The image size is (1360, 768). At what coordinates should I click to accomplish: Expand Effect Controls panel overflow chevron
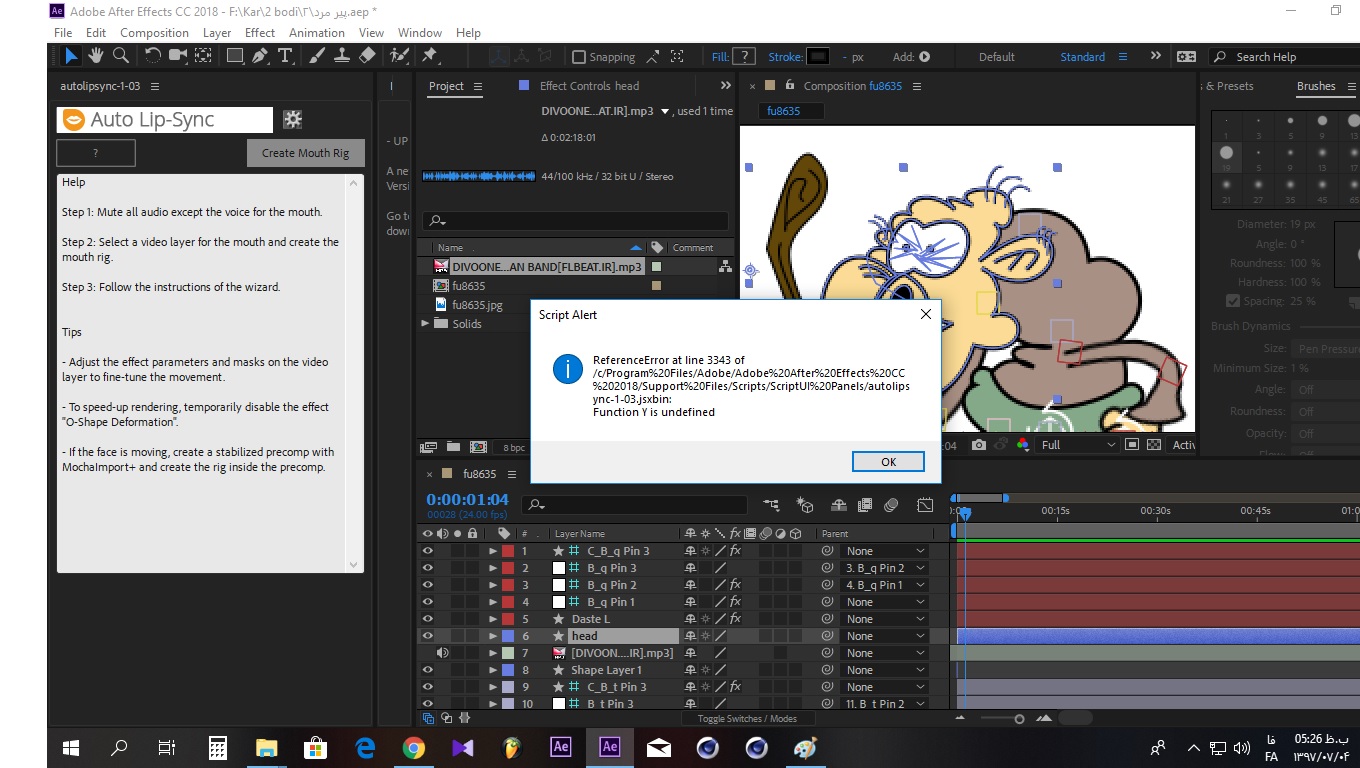click(725, 86)
